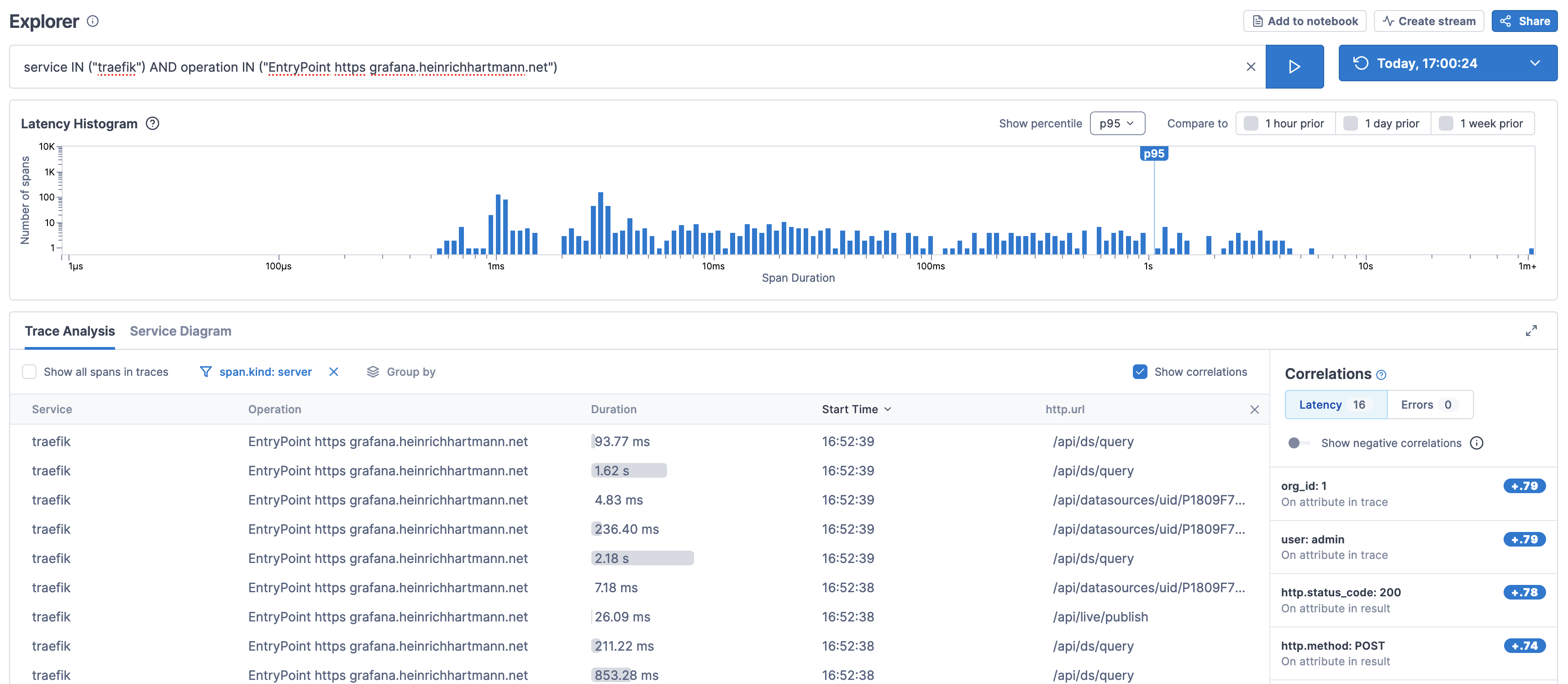Click the Correlations help icon
The height and width of the screenshot is (684, 1568).
1381,375
